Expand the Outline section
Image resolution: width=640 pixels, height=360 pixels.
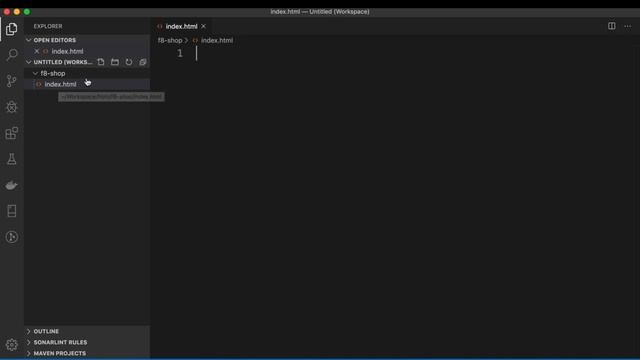pyautogui.click(x=87, y=331)
